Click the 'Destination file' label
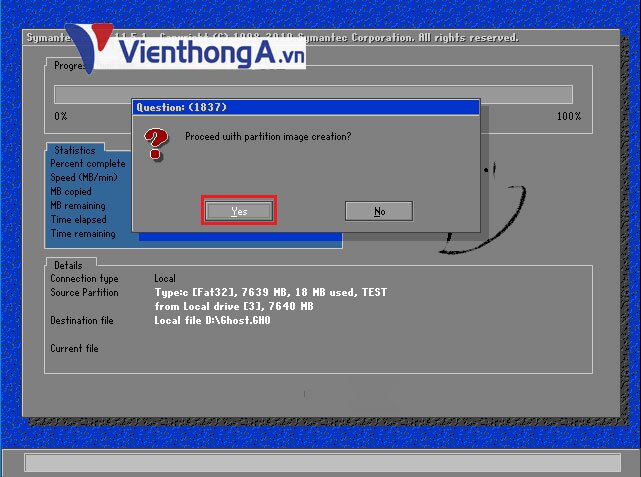The width and height of the screenshot is (641, 477). point(82,320)
